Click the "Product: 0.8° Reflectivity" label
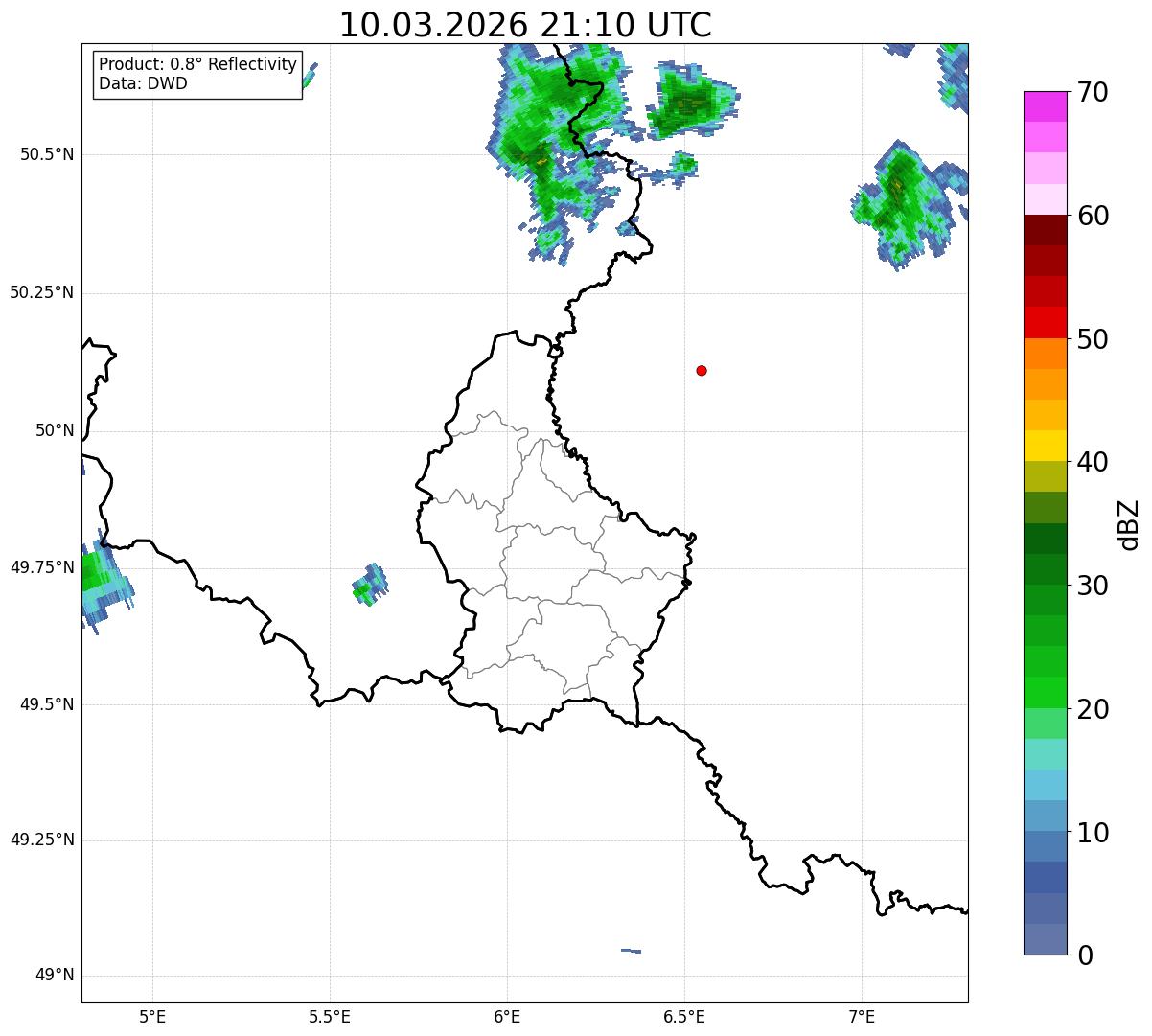This screenshot has height=1036, width=1152. [198, 64]
